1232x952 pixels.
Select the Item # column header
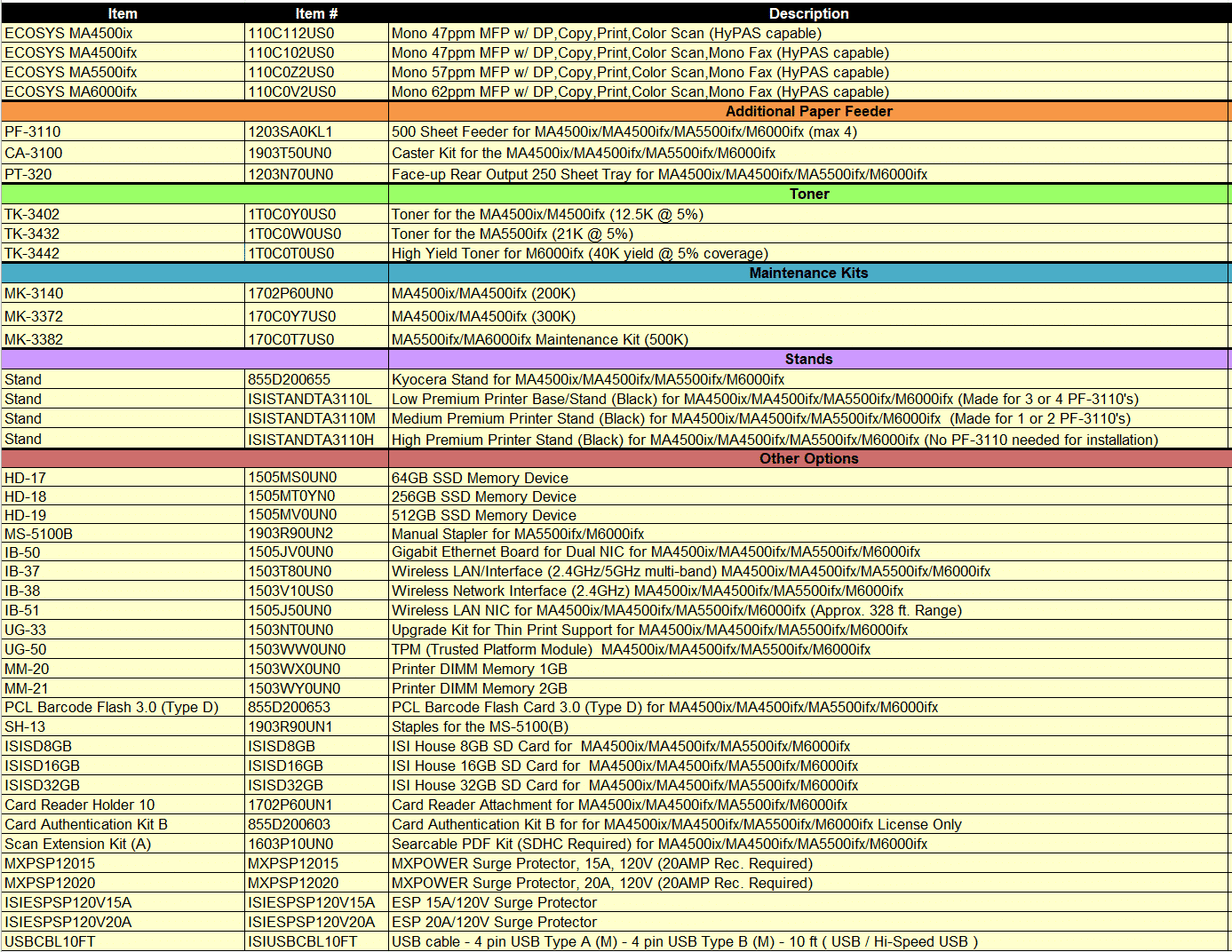click(x=316, y=13)
